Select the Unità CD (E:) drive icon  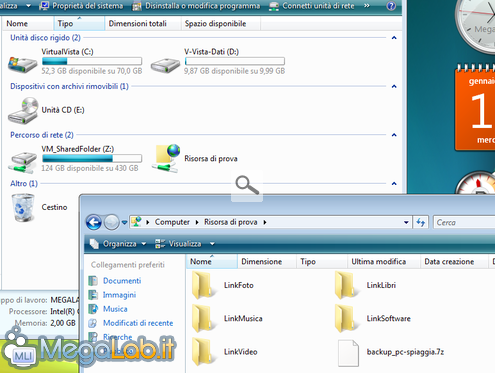coord(23,111)
